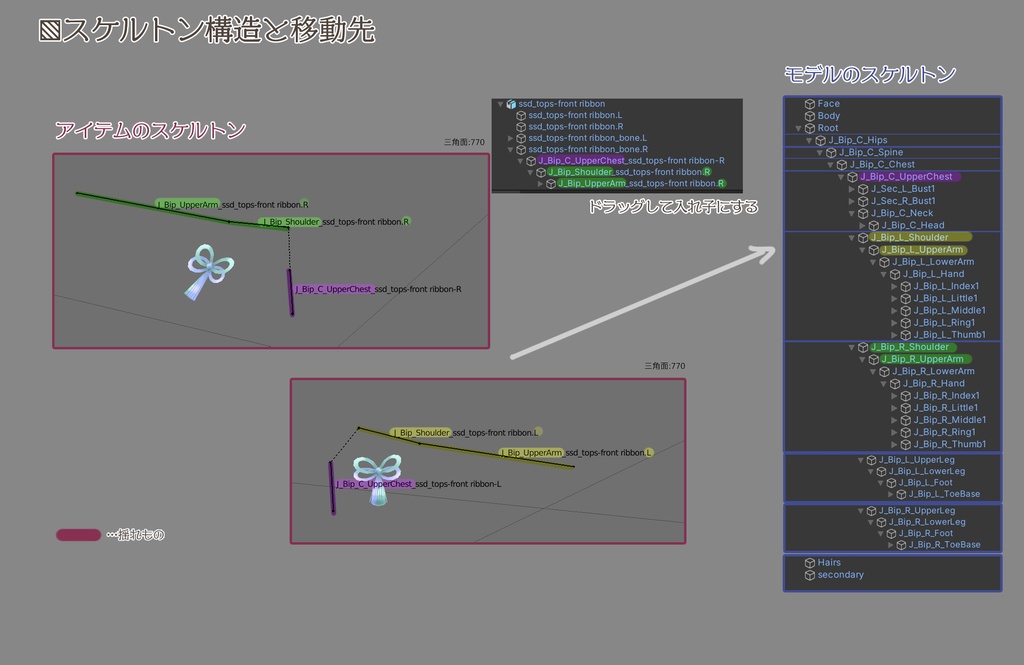This screenshot has width=1024, height=665.
Task: Select the J_Bip_UpperArm_ssd_tops-front ribbon.R row label
Action: 641,184
